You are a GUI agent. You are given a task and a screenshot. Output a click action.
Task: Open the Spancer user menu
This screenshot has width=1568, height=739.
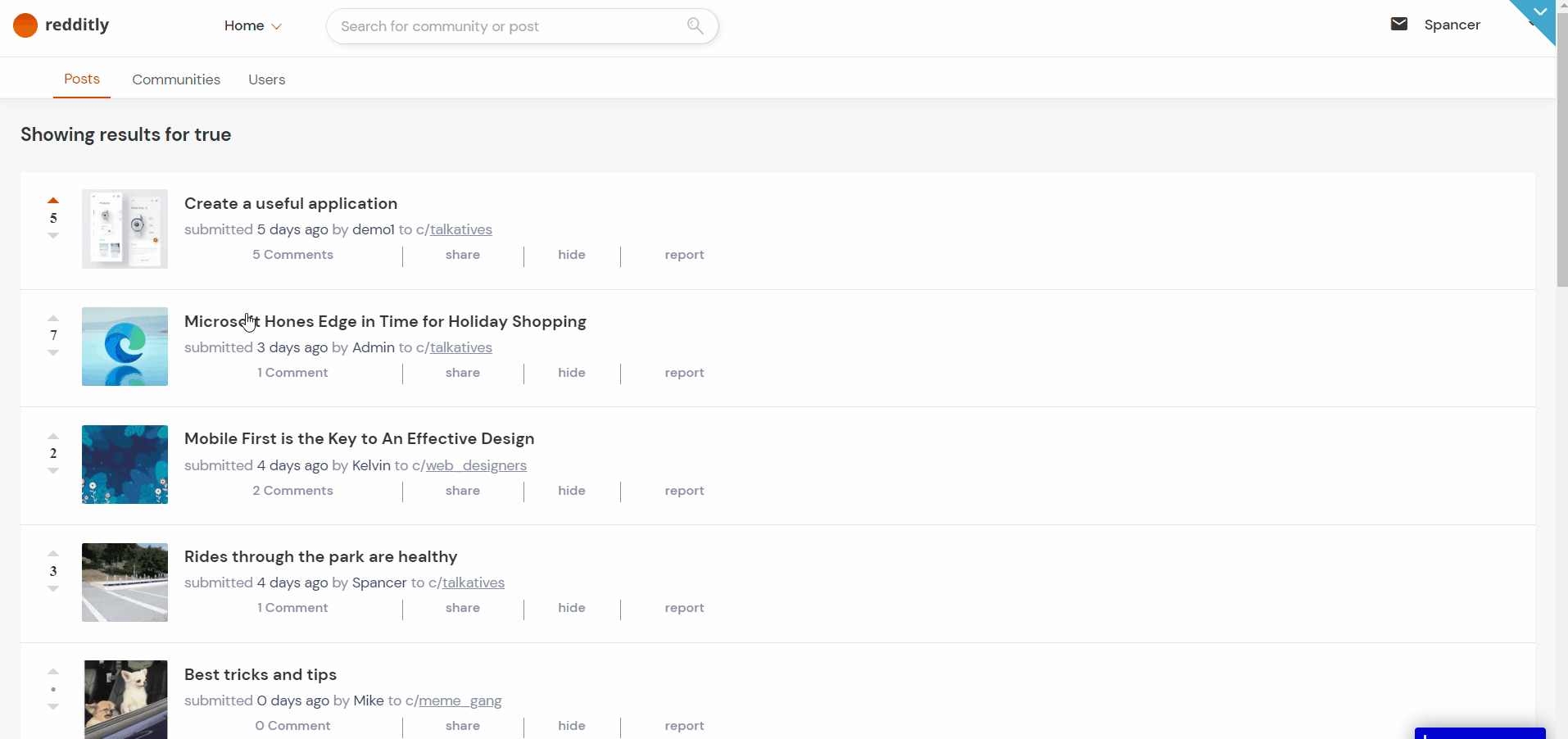coord(1452,25)
